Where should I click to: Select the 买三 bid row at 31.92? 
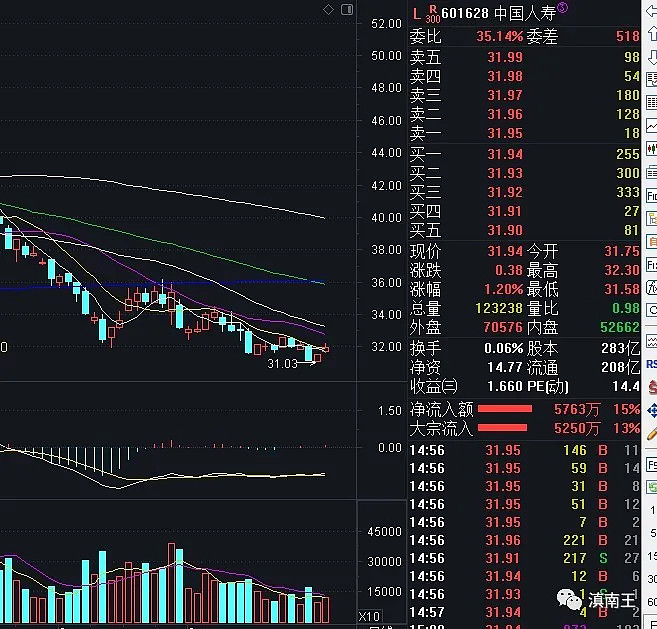[x=524, y=192]
